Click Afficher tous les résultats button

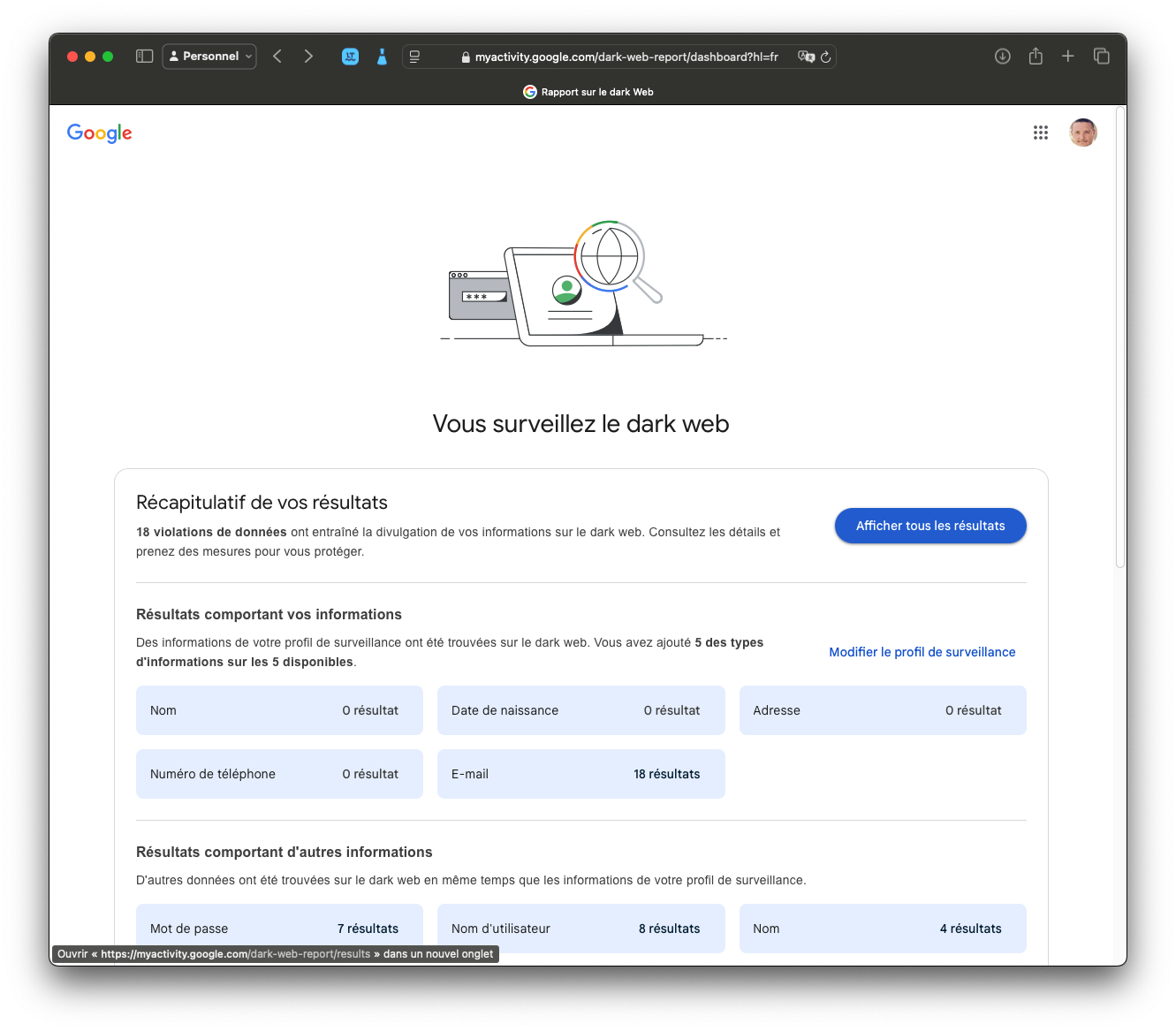[x=929, y=526]
